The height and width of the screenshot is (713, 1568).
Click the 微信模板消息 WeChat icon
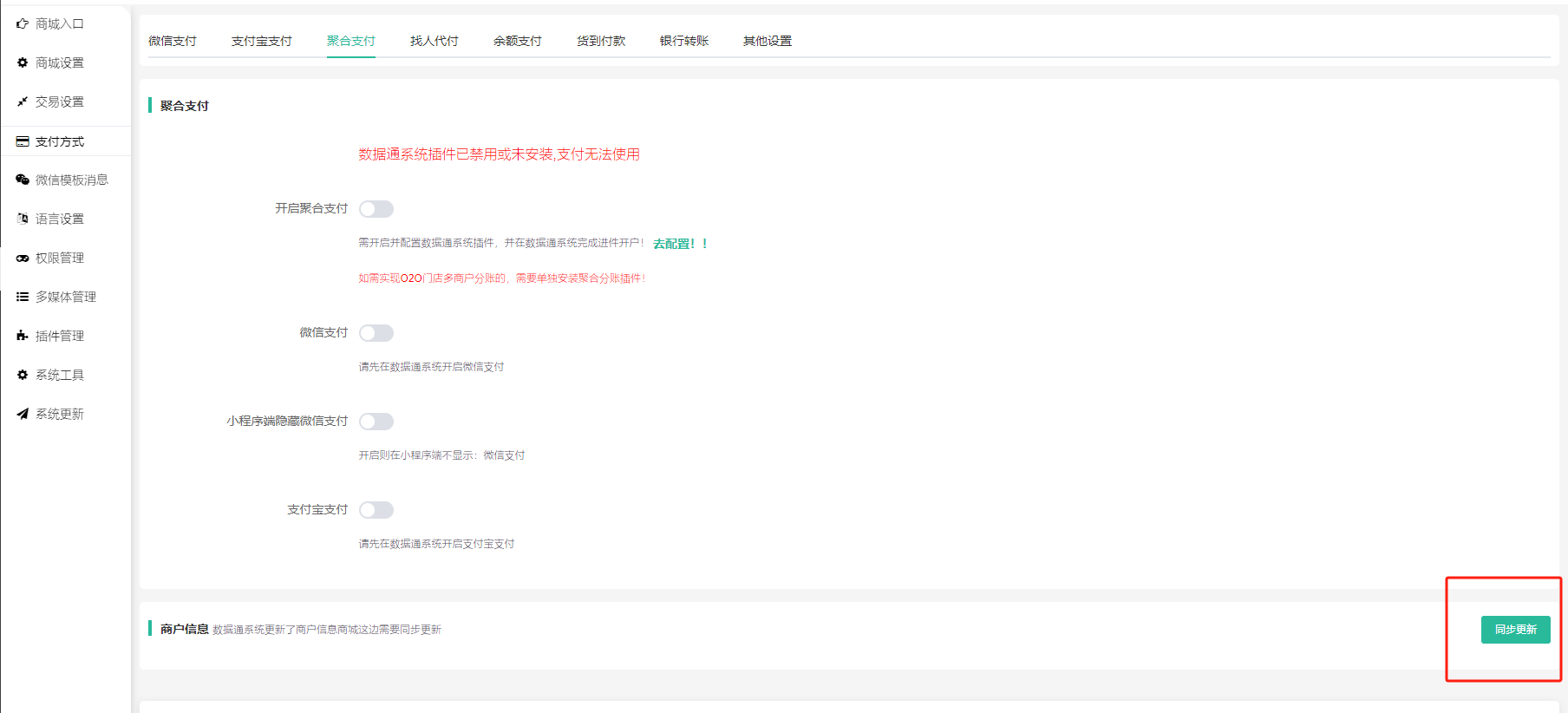(x=23, y=180)
